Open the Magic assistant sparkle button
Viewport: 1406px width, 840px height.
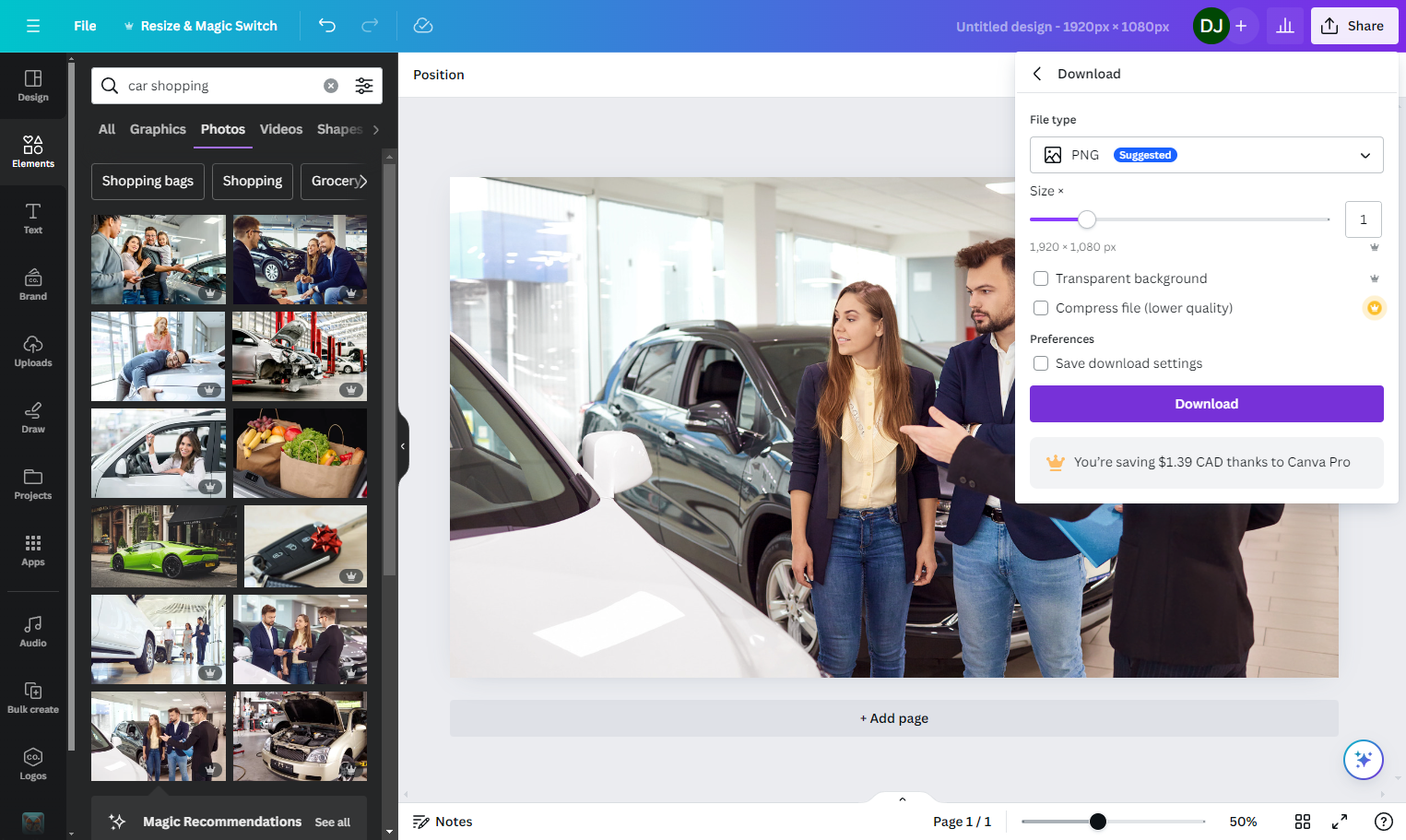tap(1364, 760)
